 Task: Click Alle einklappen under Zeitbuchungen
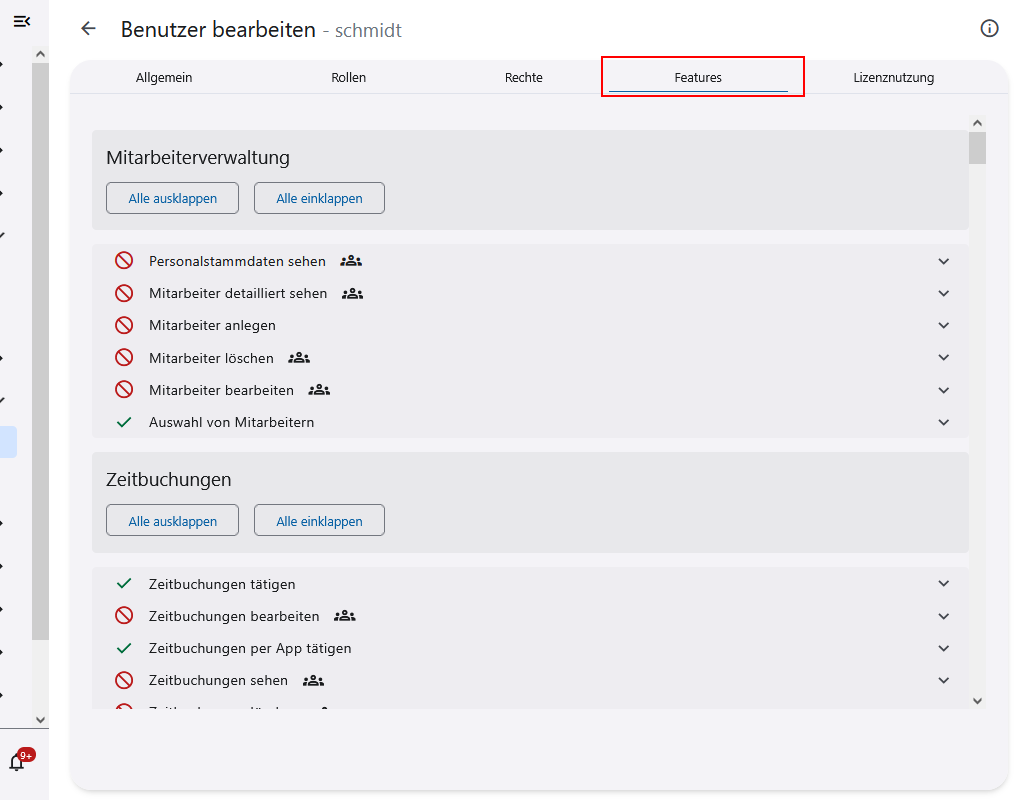[319, 519]
